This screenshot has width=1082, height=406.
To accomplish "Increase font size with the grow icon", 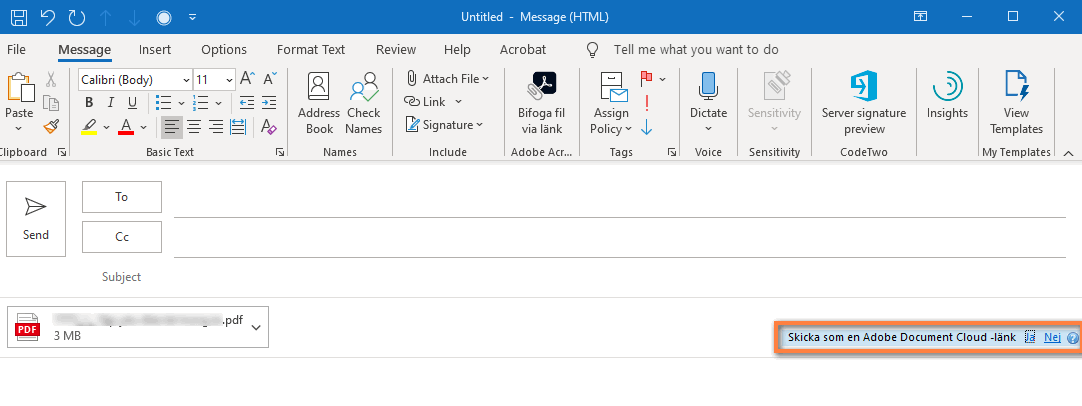I will (x=248, y=79).
